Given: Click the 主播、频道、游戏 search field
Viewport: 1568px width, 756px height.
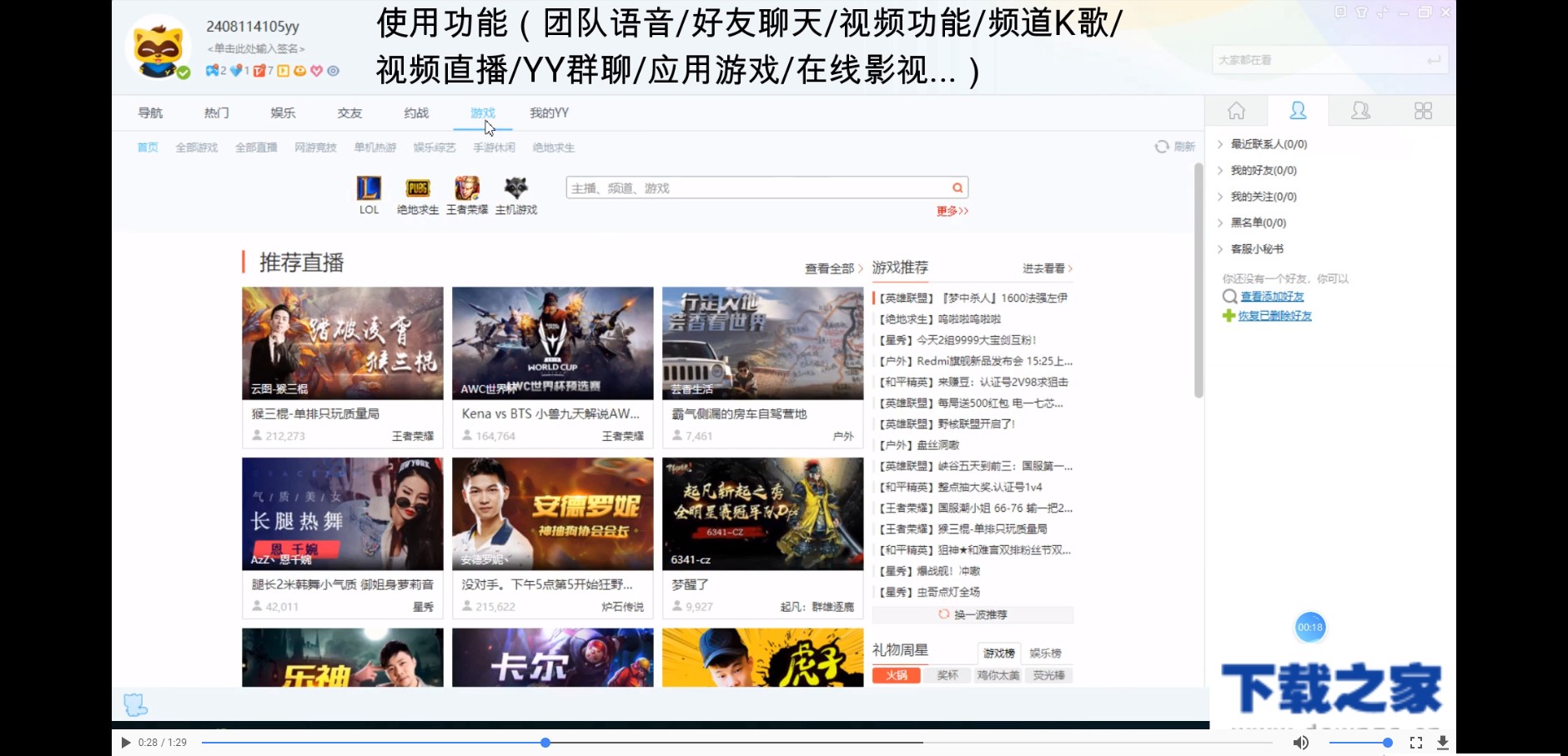Looking at the screenshot, I should coord(751,187).
